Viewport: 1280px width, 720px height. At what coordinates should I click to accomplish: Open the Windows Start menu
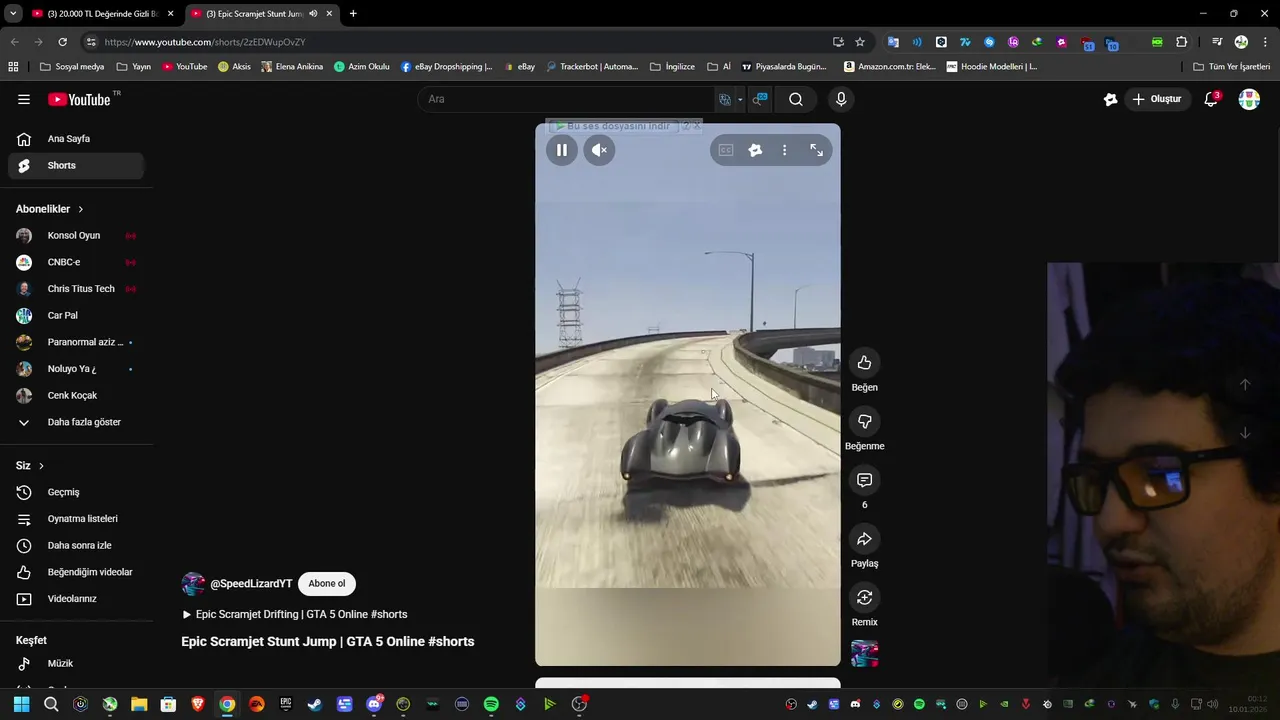[x=21, y=705]
